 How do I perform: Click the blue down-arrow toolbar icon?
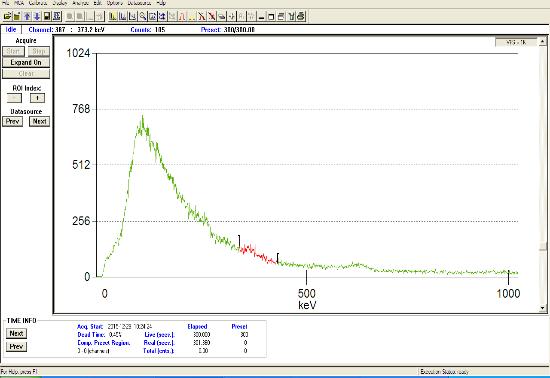coord(37,16)
